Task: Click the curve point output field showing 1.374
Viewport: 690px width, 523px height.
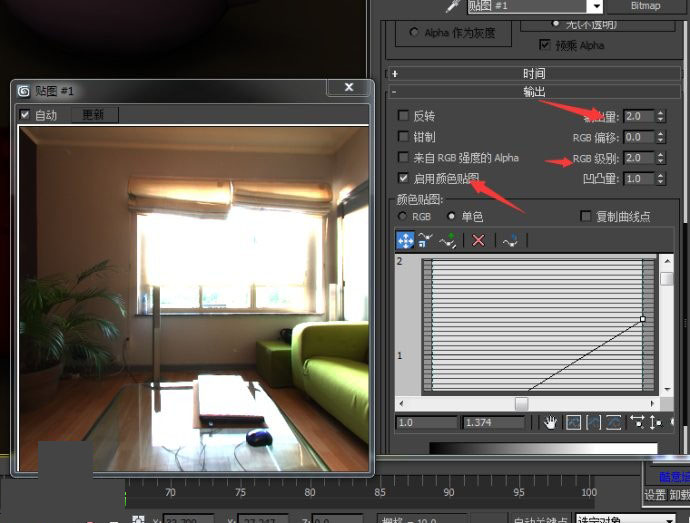Action: (493, 423)
